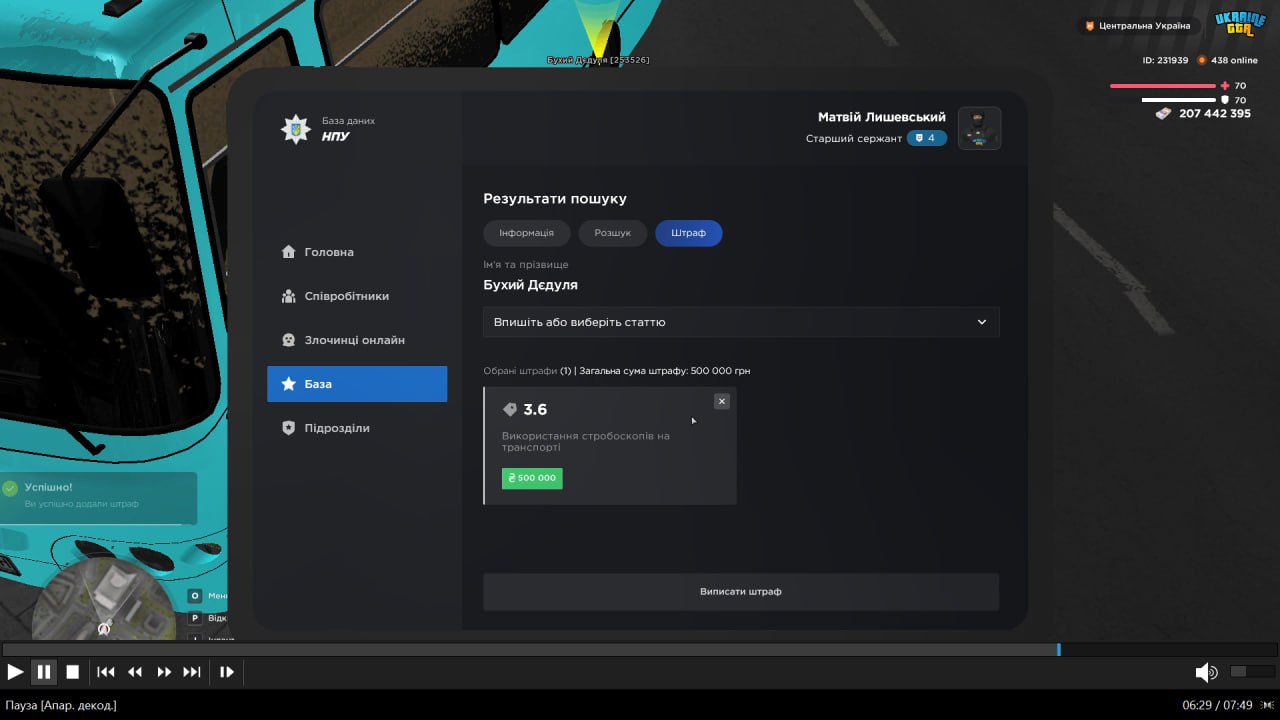Image resolution: width=1280 pixels, height=720 pixels.
Task: Click the red health bar
Action: (1163, 86)
